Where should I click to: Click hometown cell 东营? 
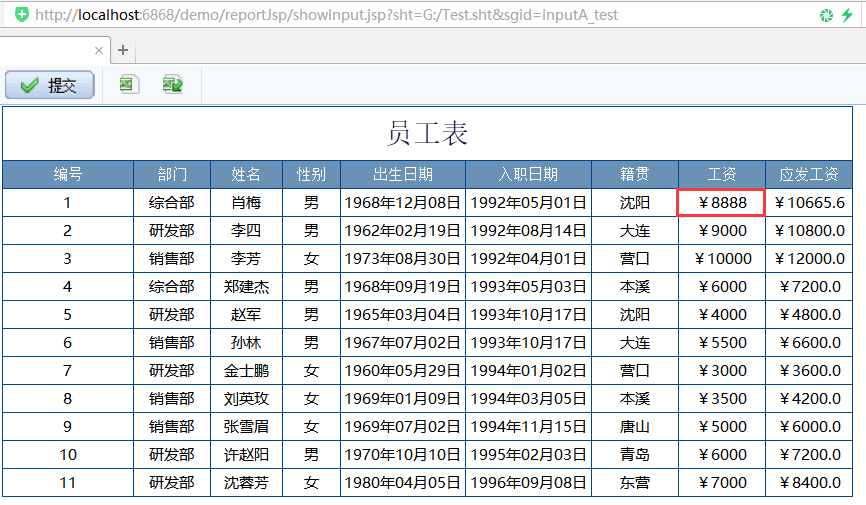(x=635, y=482)
